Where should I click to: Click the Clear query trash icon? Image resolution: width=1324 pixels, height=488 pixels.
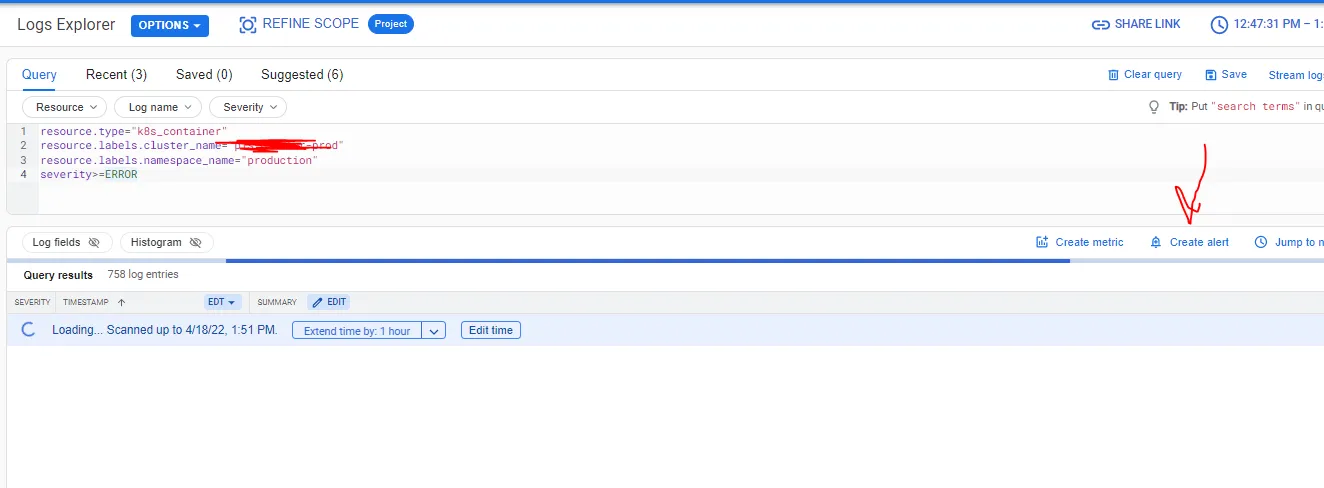(1113, 75)
